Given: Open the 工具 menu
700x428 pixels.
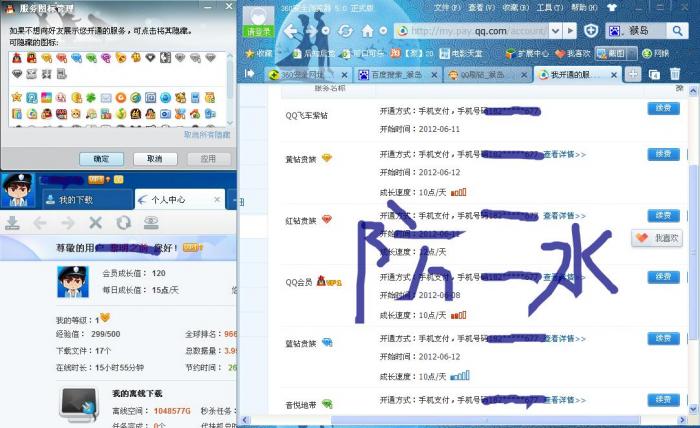Looking at the screenshot, I should click(550, 8).
